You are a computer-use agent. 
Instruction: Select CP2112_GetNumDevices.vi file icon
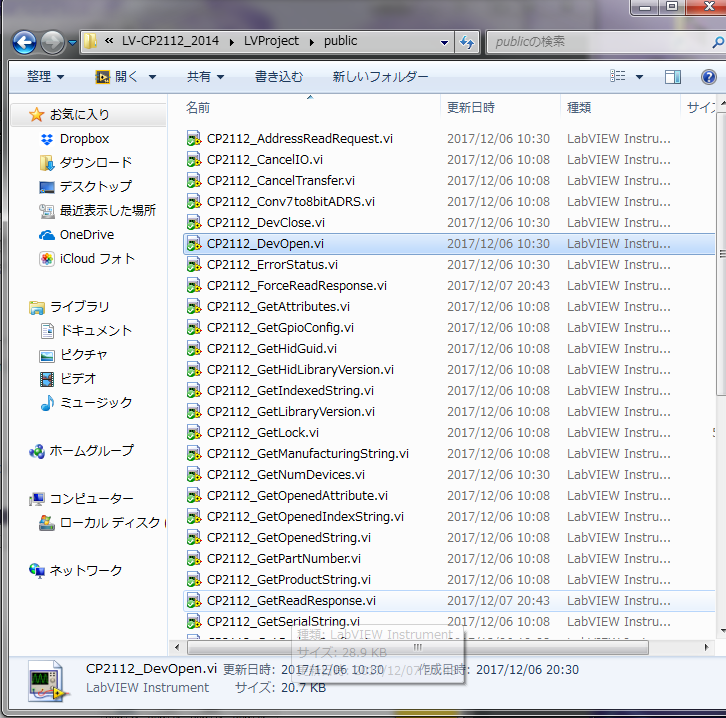click(x=194, y=475)
